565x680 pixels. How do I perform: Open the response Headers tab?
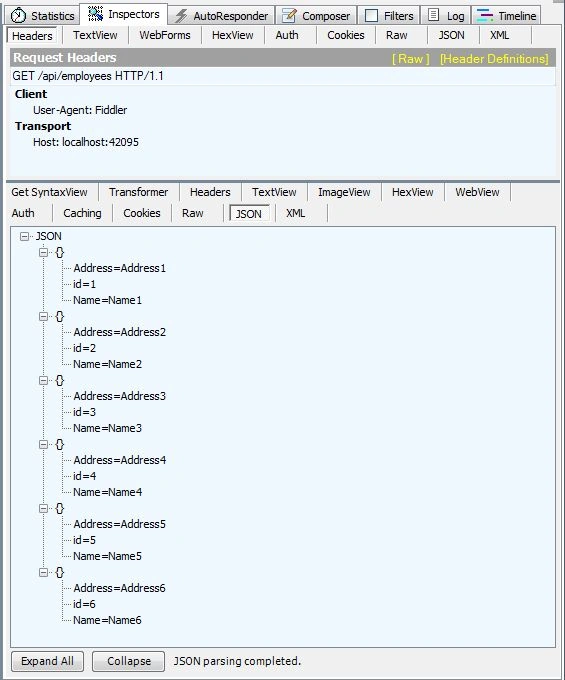(x=210, y=192)
